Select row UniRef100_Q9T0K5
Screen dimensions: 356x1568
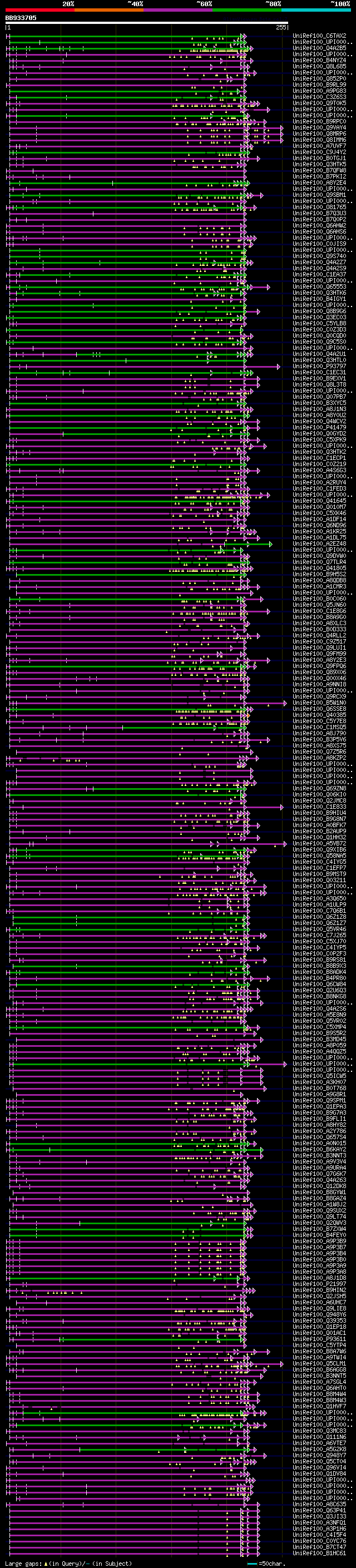[319, 103]
